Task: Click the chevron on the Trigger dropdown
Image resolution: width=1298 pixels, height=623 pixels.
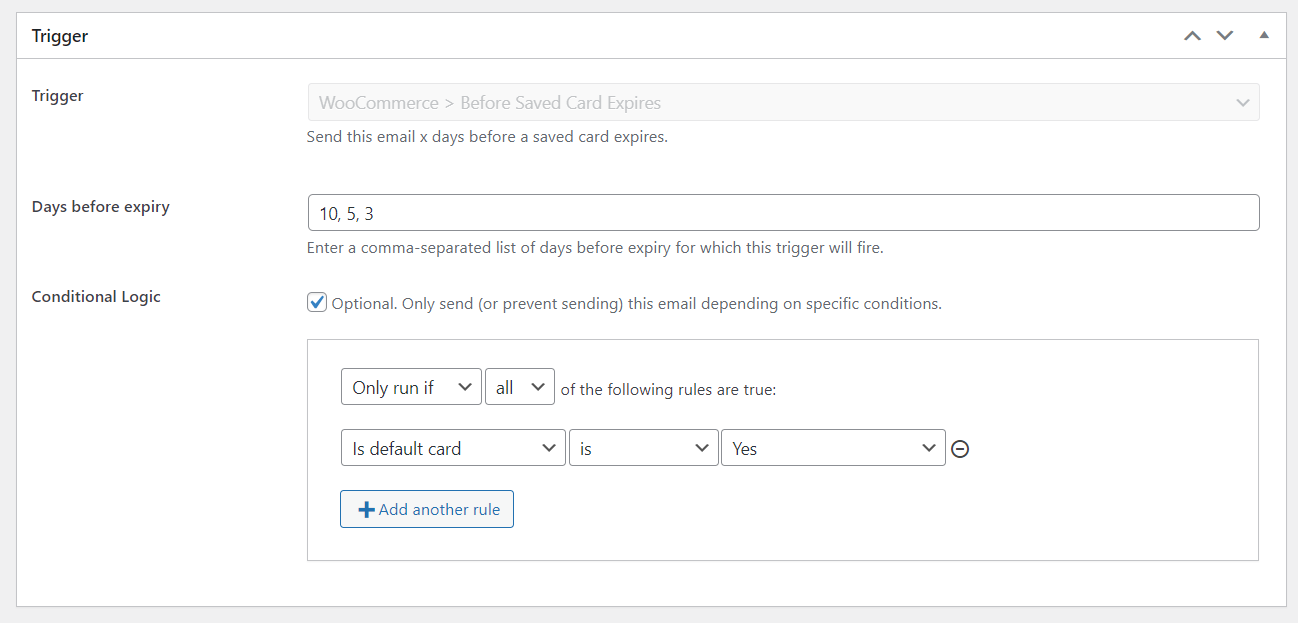Action: pyautogui.click(x=1243, y=102)
